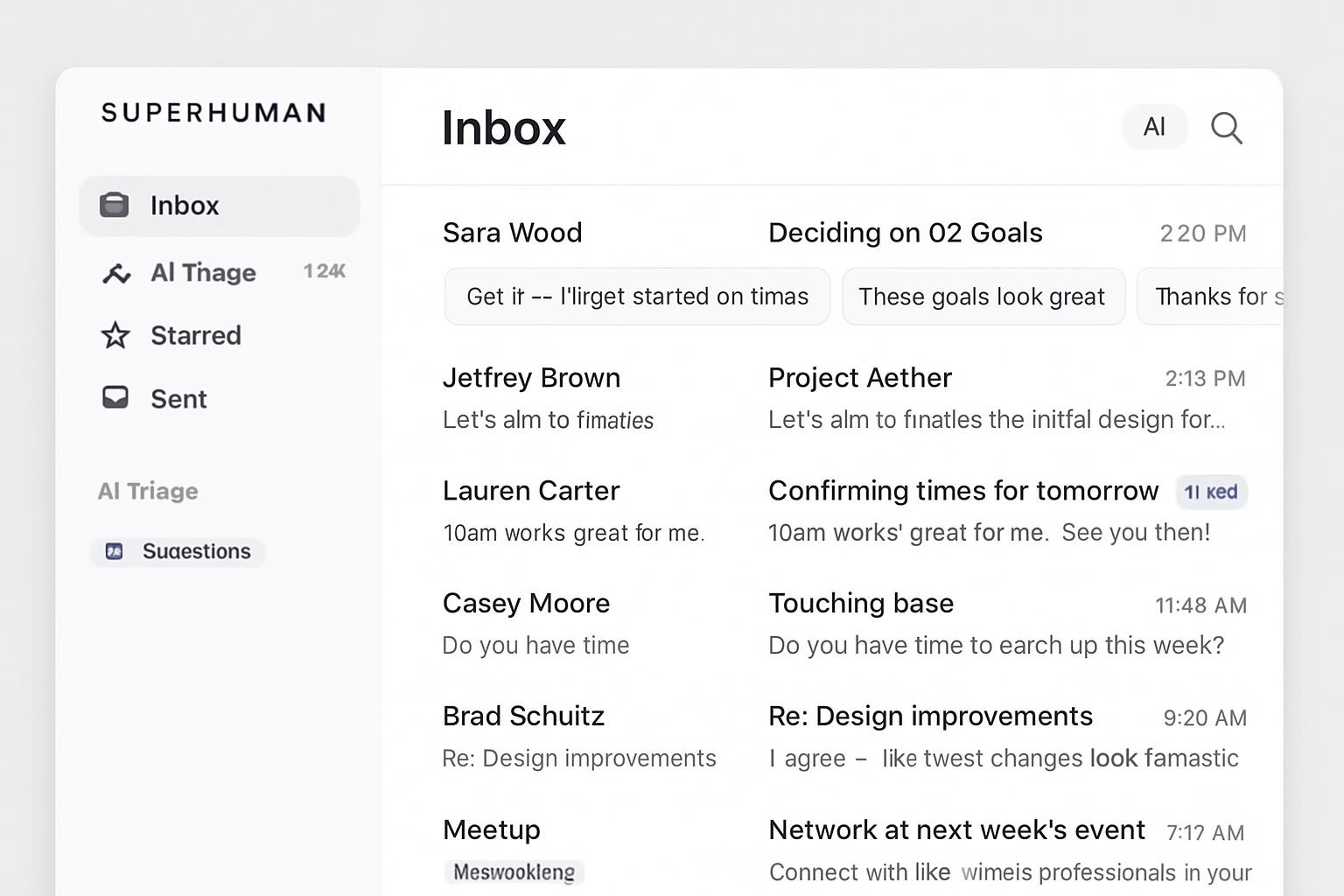Viewport: 1344px width, 896px height.
Task: Click subject 'Re: Design improvements' in bold
Action: point(930,717)
